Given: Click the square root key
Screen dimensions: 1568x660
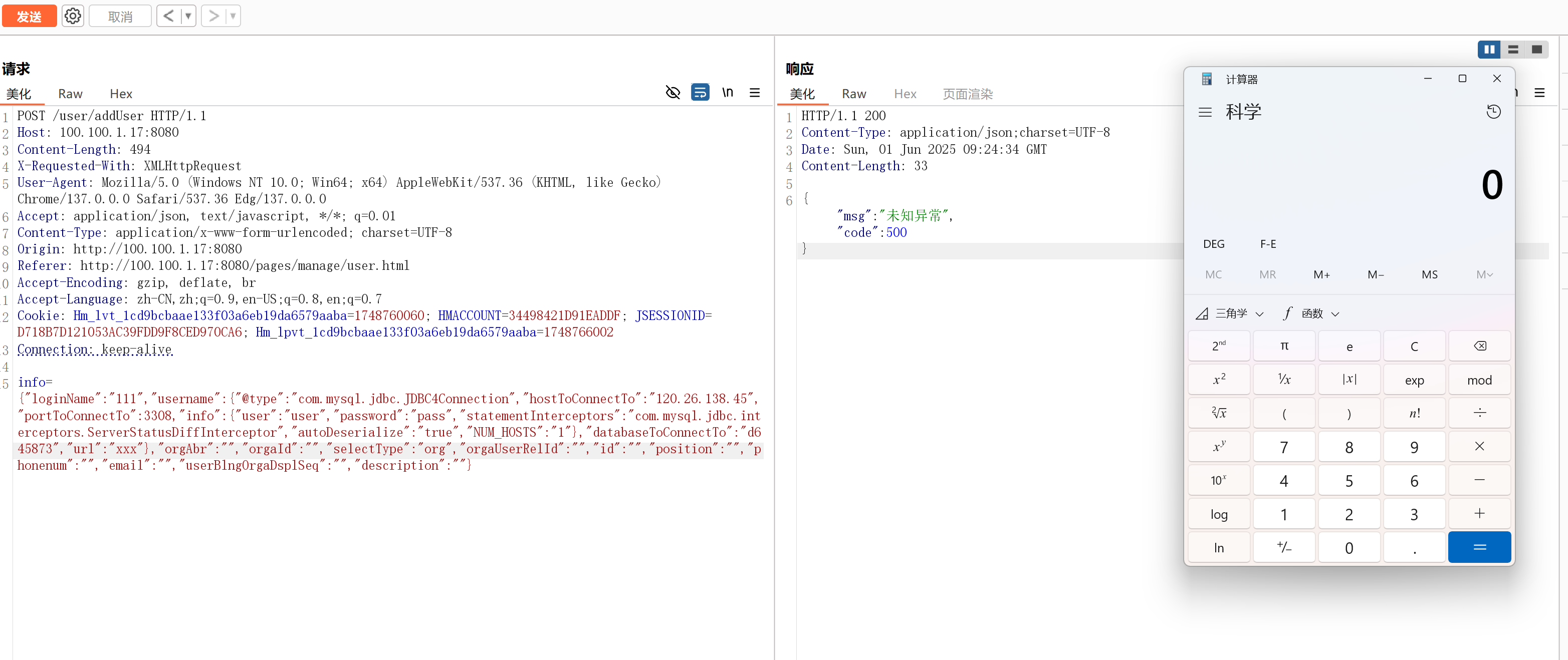Looking at the screenshot, I should [x=1219, y=413].
